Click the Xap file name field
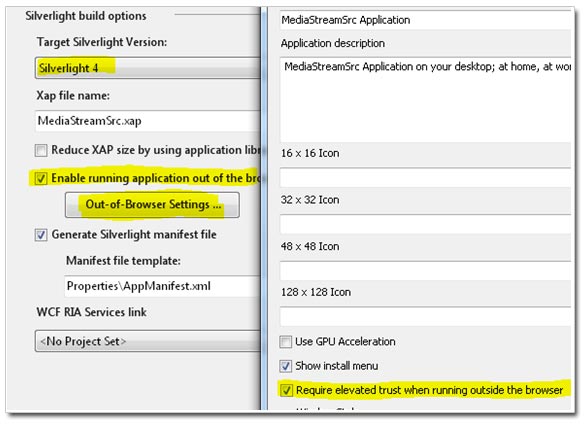This screenshot has height=424, width=585. [x=148, y=121]
